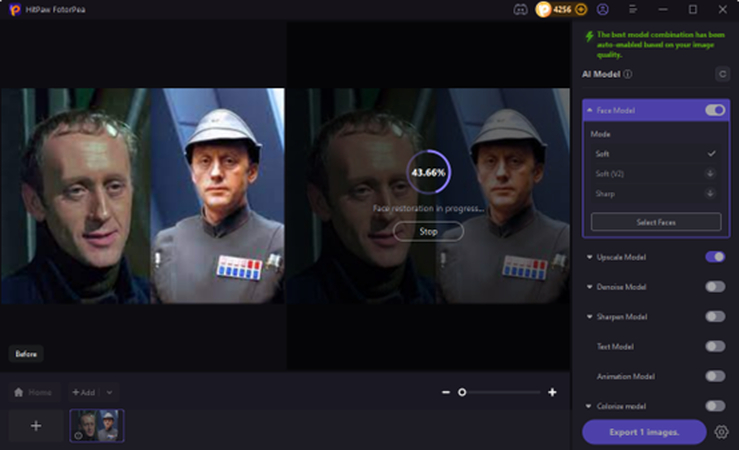Screen dimensions: 739x450
Task: Select the Soft (V2) mode option
Action: [x=655, y=173]
